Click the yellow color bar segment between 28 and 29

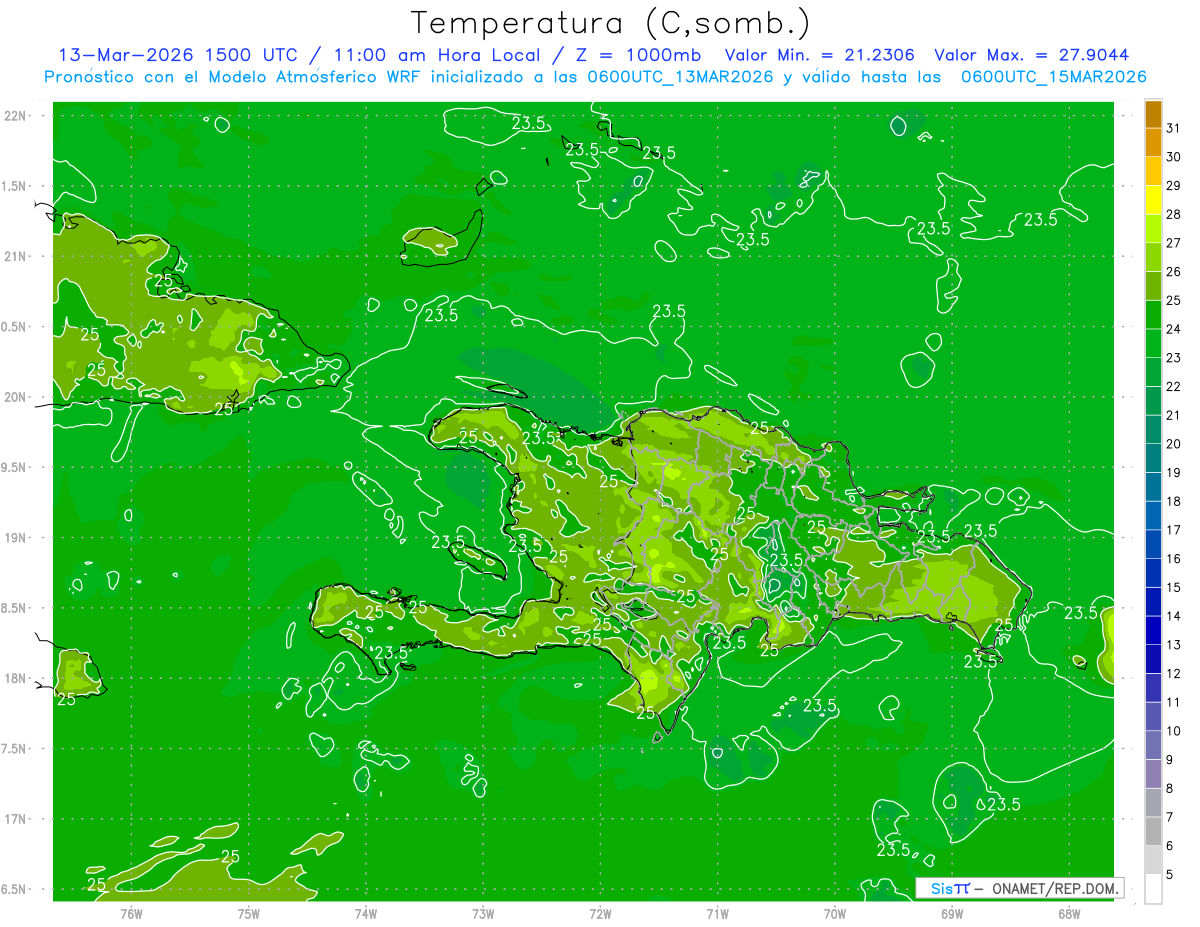point(1153,201)
